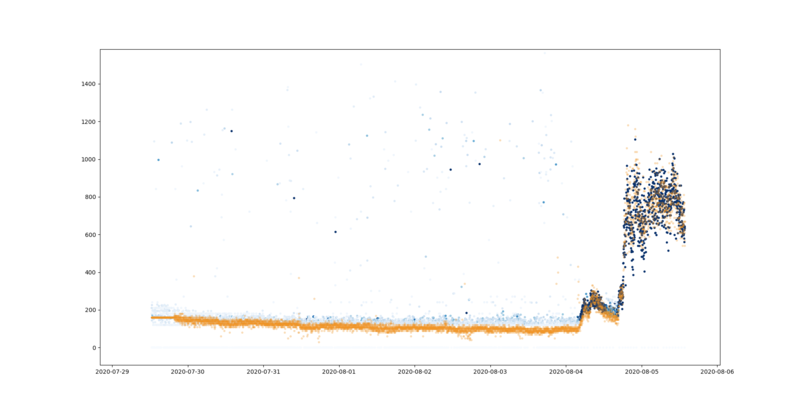Click the 2020-08-05 x-axis date label

(x=641, y=372)
